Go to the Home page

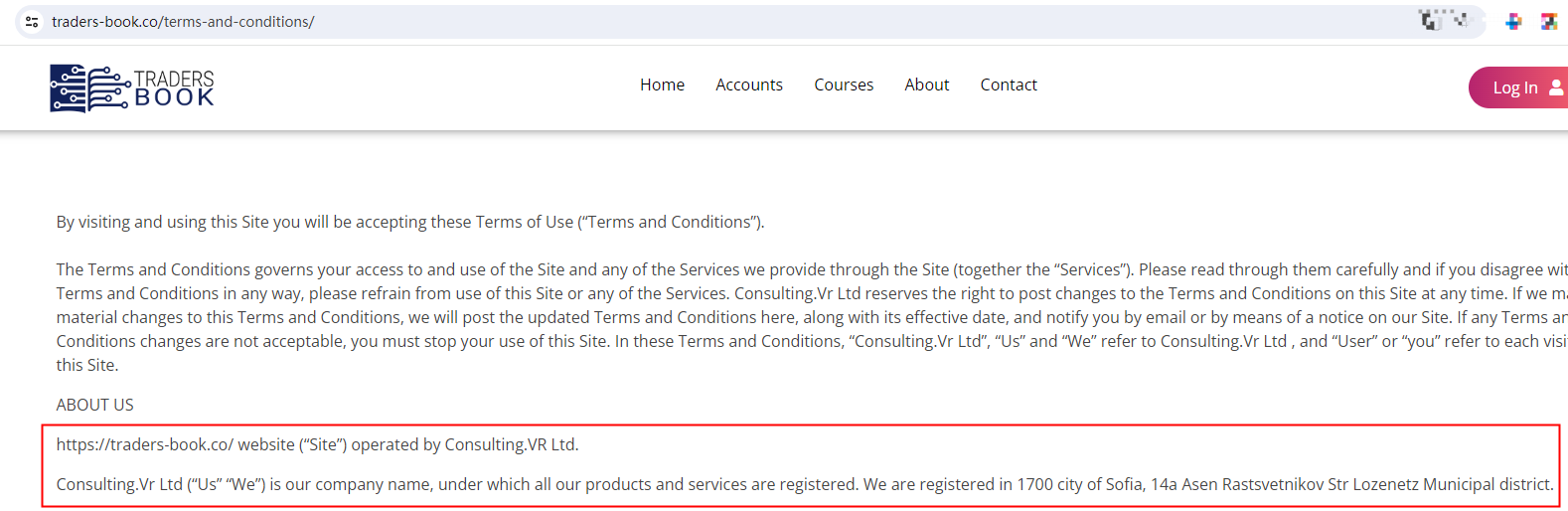coord(662,85)
